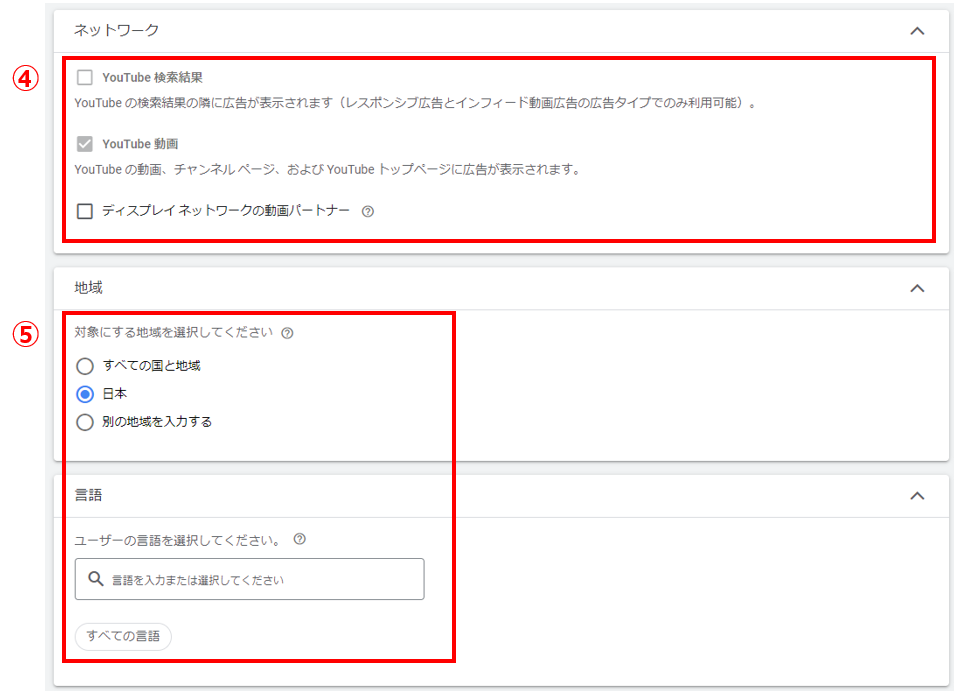Toggle the YouTube 検索結果 checkbox
Screen dimensions: 954x691
click(85, 77)
